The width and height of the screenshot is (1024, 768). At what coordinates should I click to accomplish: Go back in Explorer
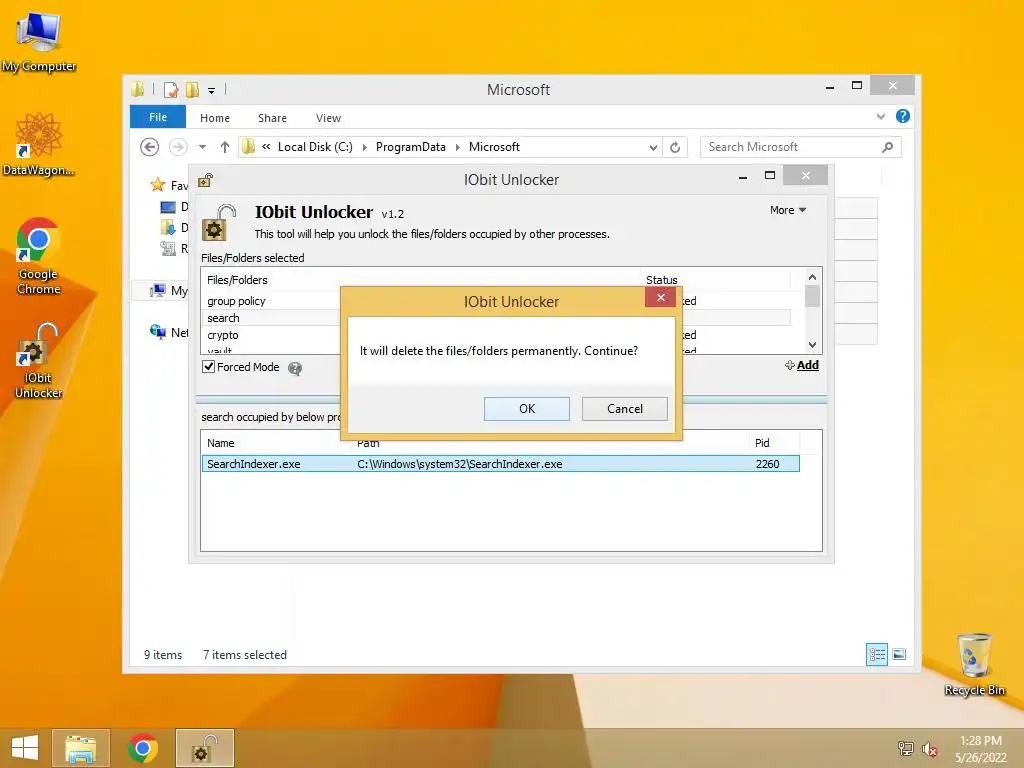[x=150, y=148]
